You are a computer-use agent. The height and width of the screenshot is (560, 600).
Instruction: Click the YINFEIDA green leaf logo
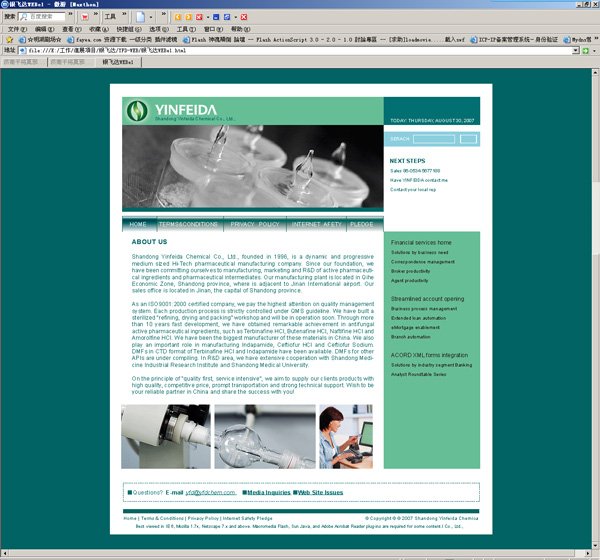click(137, 111)
